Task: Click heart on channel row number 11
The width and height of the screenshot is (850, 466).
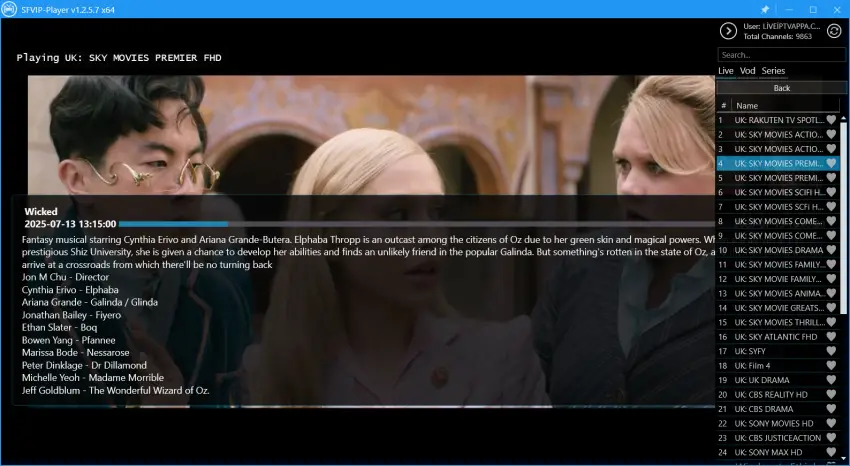Action: click(x=831, y=264)
